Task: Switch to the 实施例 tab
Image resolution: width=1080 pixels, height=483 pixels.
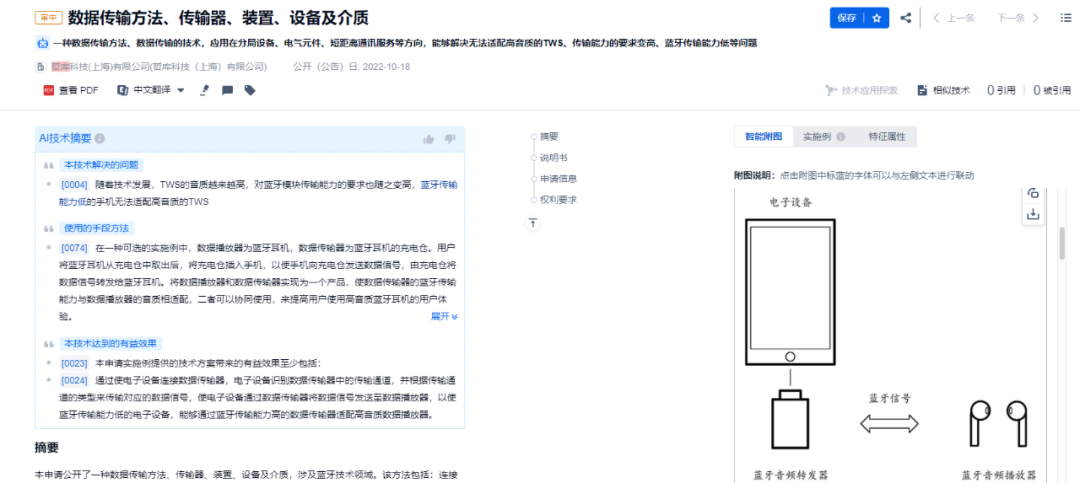Action: click(x=820, y=136)
